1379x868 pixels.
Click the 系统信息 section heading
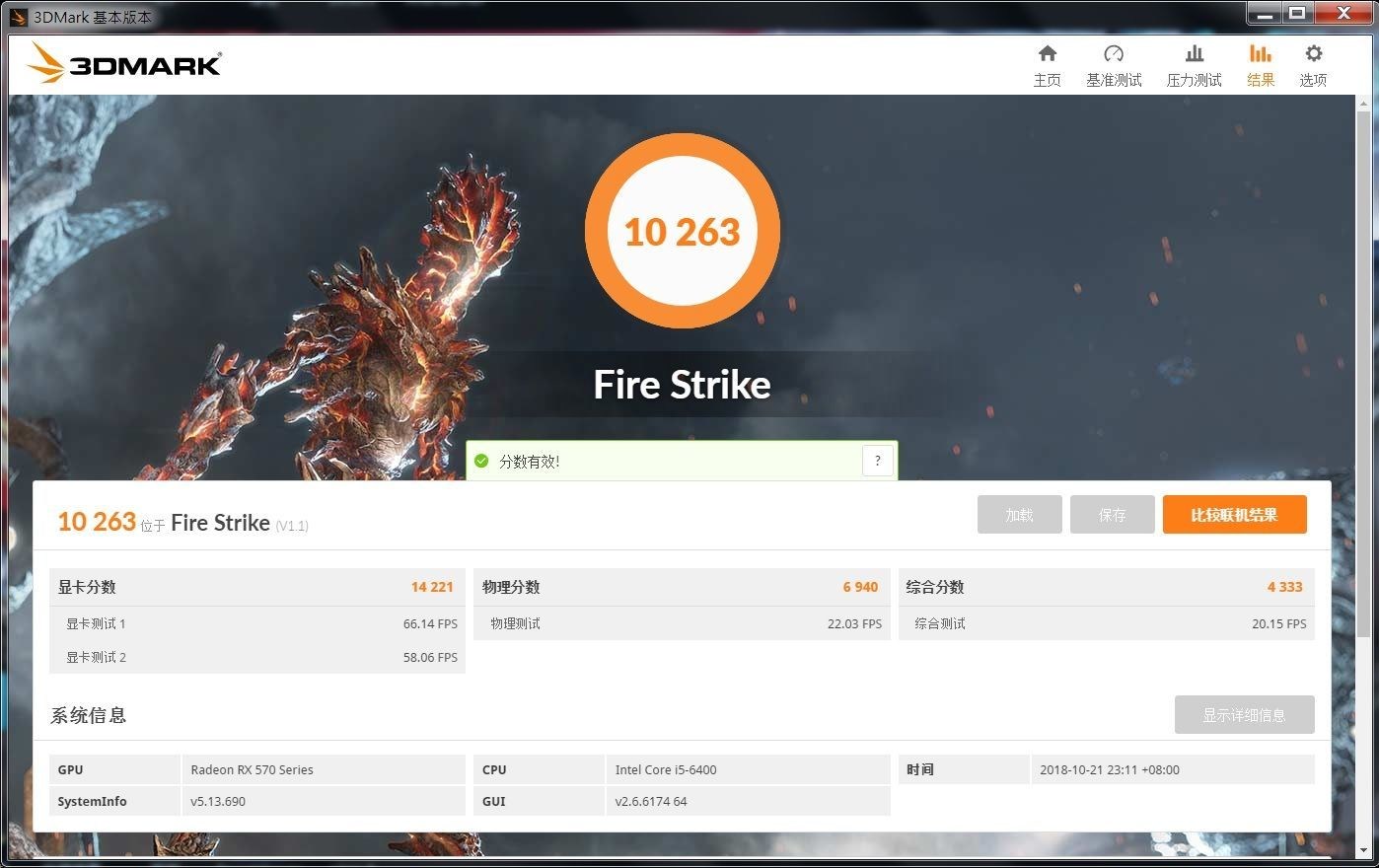click(89, 715)
